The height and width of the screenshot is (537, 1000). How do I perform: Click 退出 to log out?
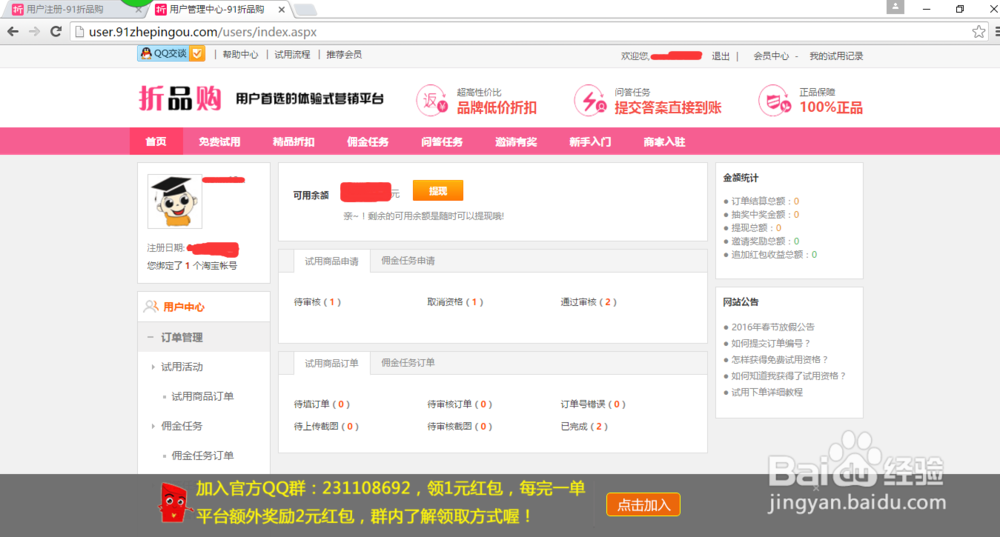(721, 56)
